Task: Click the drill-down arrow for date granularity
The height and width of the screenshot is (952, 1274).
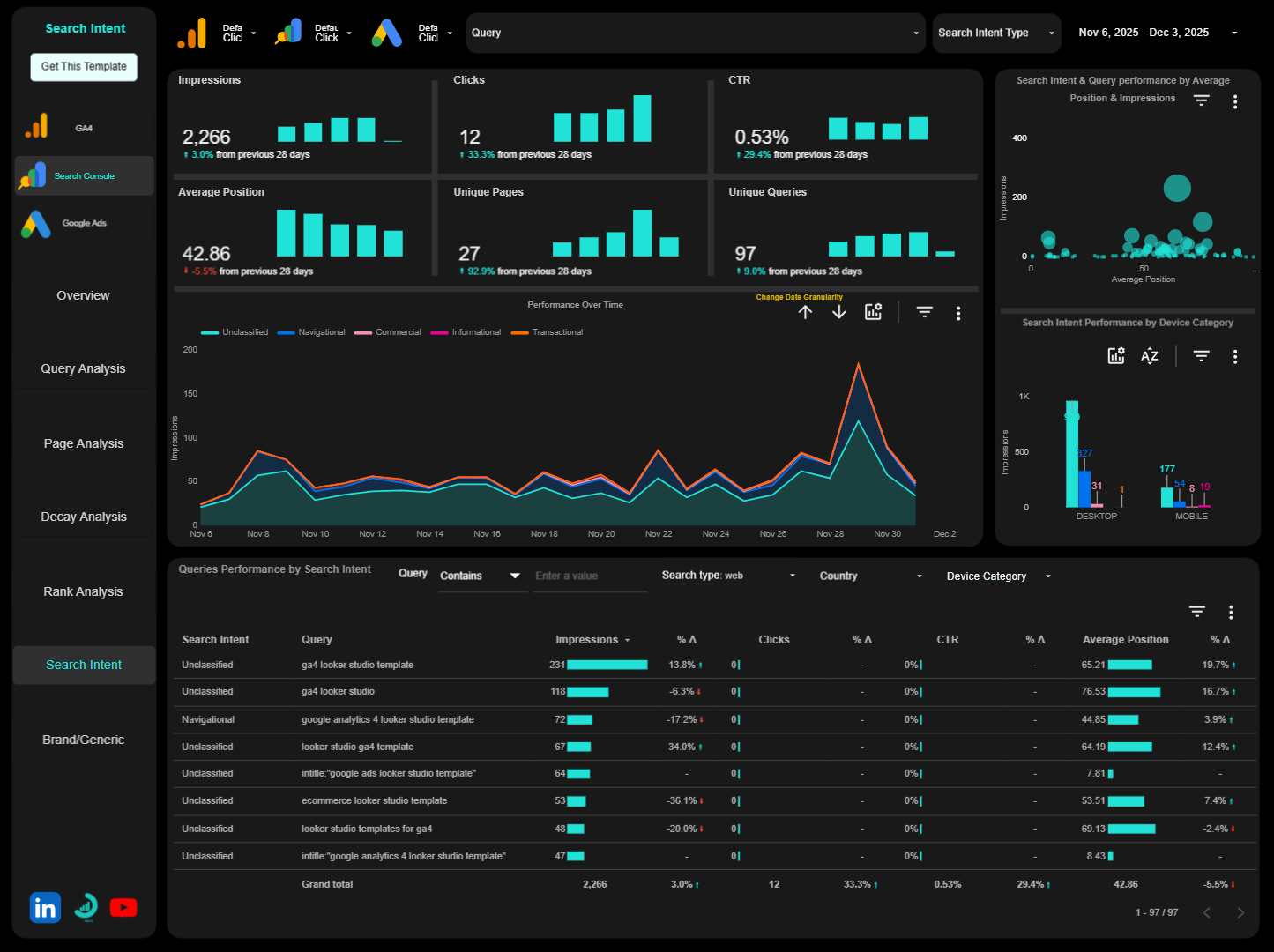Action: coord(838,311)
